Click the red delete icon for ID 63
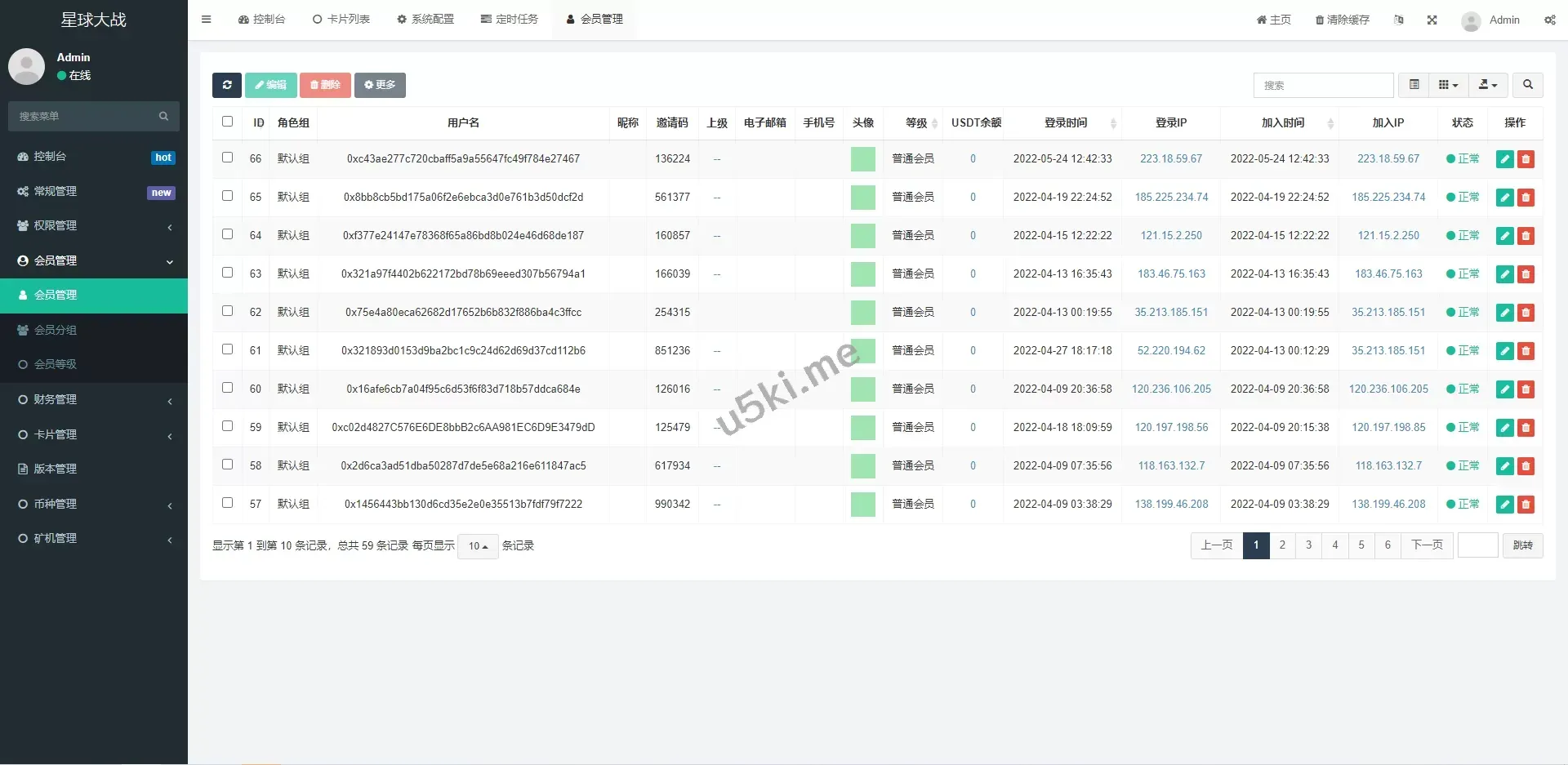The width and height of the screenshot is (1568, 765). pos(1525,274)
